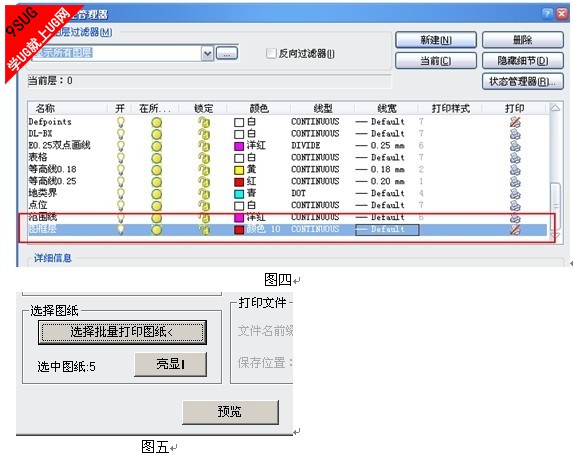This screenshot has width=573, height=457.
Task: Sort by the 线型 column header
Action: [323, 108]
